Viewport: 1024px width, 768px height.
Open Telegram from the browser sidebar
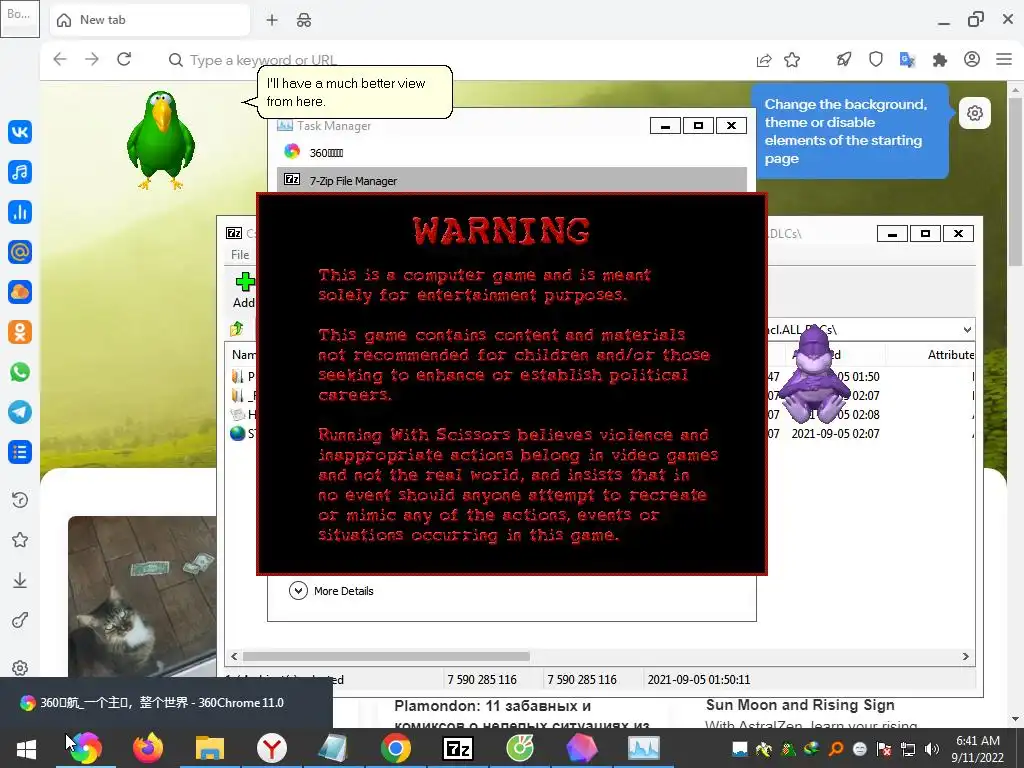coord(20,412)
